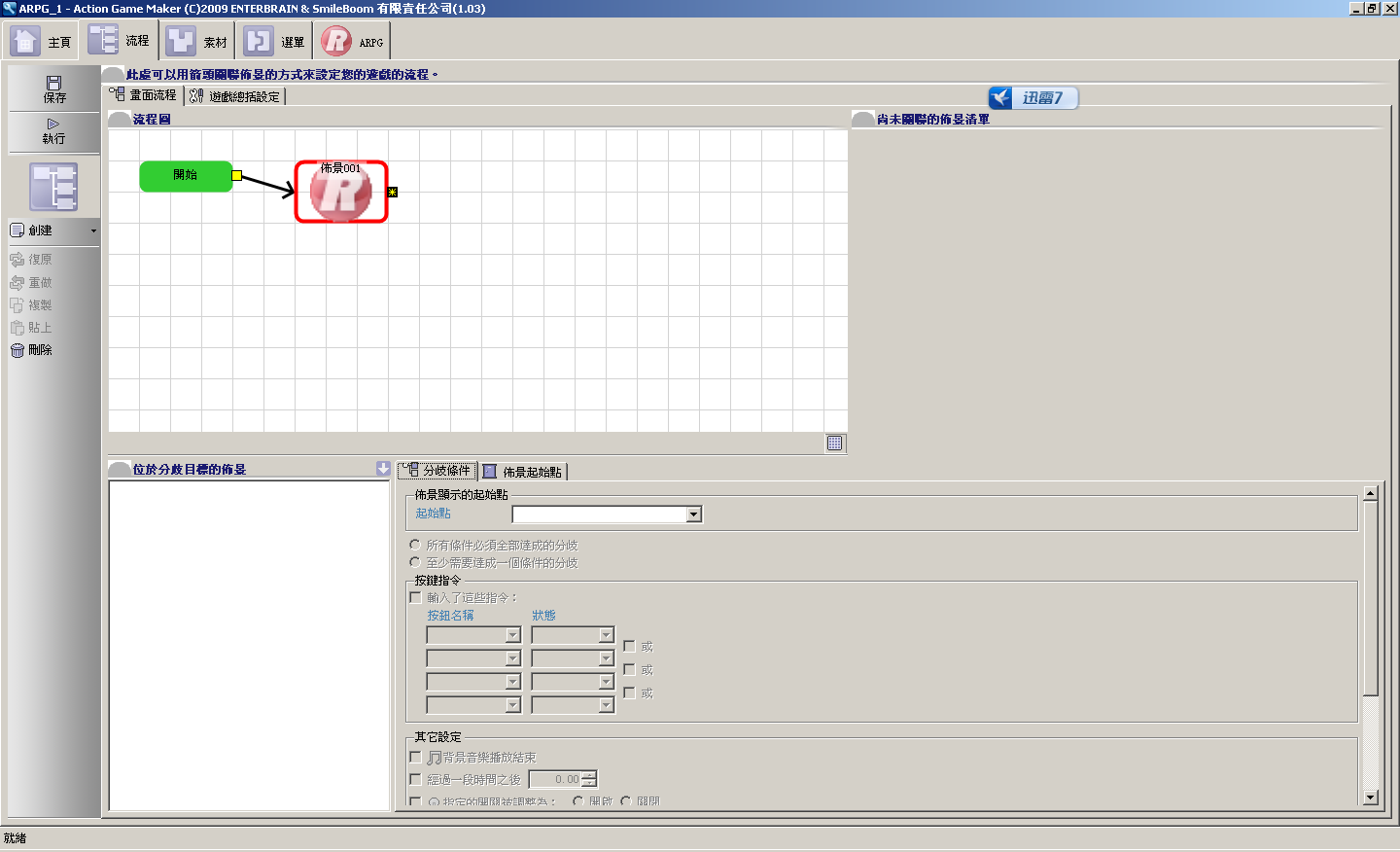Enable 經過一段時間之後 checkbox

[415, 779]
